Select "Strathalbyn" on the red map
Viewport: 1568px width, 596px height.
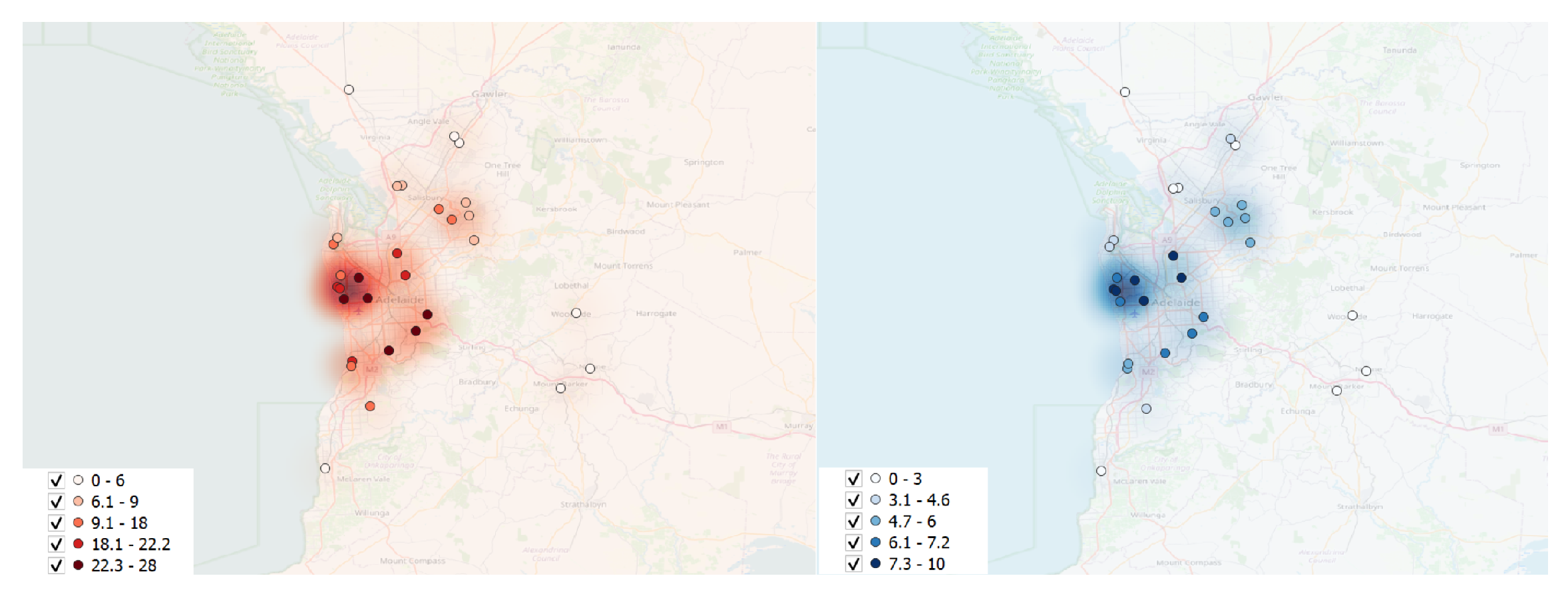pyautogui.click(x=583, y=504)
